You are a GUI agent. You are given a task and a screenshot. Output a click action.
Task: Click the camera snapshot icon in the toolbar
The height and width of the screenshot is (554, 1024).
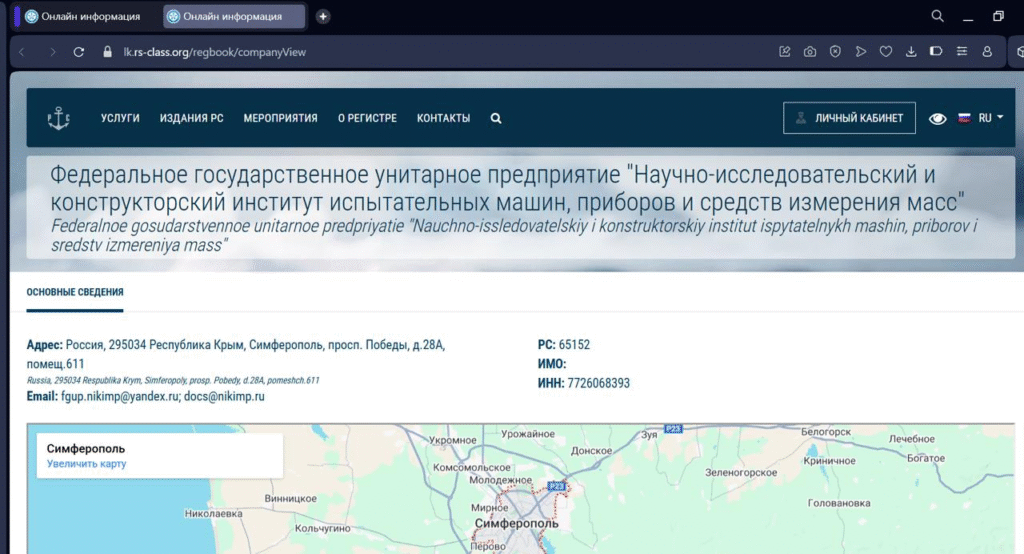click(x=810, y=52)
